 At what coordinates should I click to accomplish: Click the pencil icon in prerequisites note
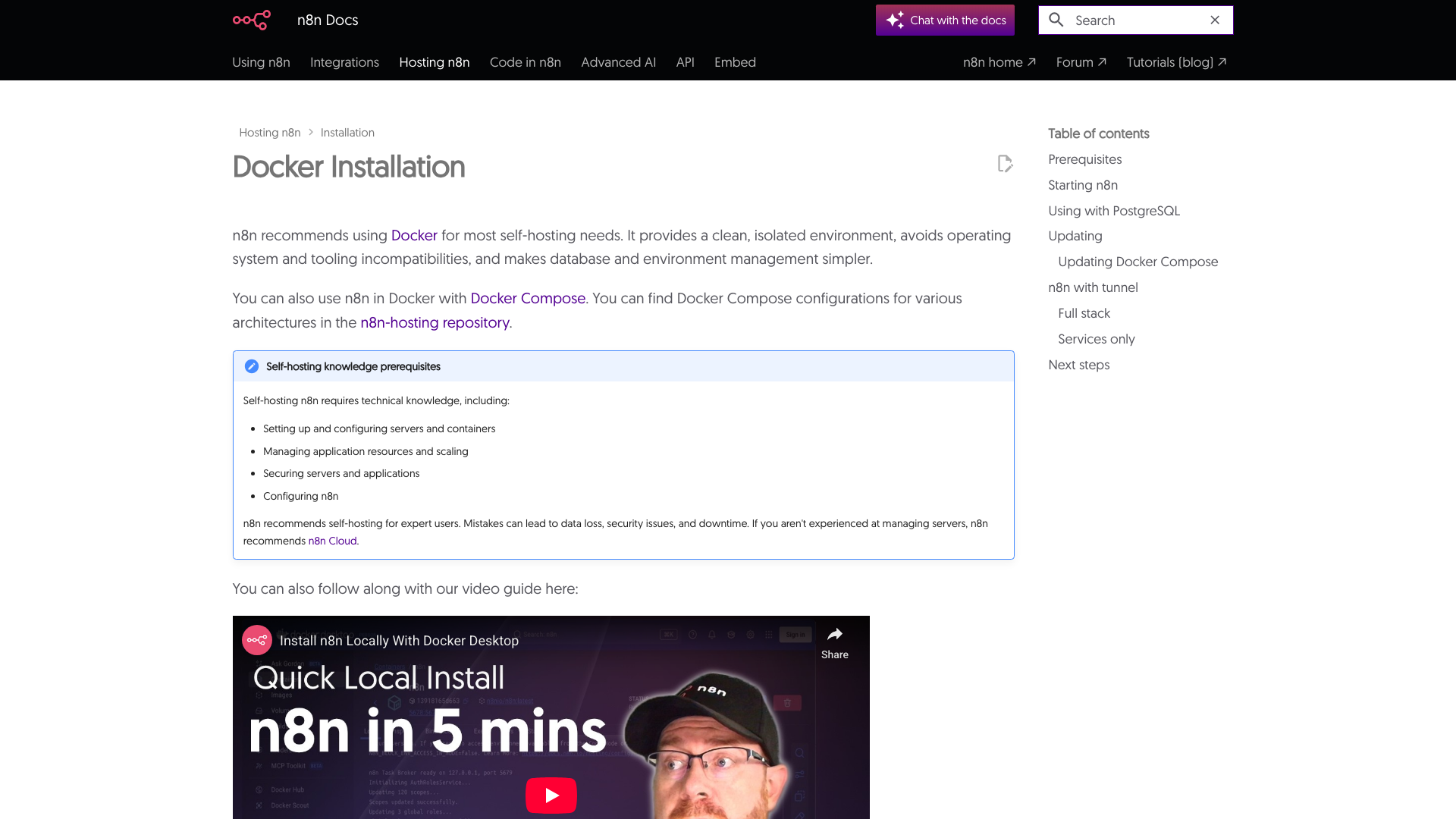coord(252,366)
